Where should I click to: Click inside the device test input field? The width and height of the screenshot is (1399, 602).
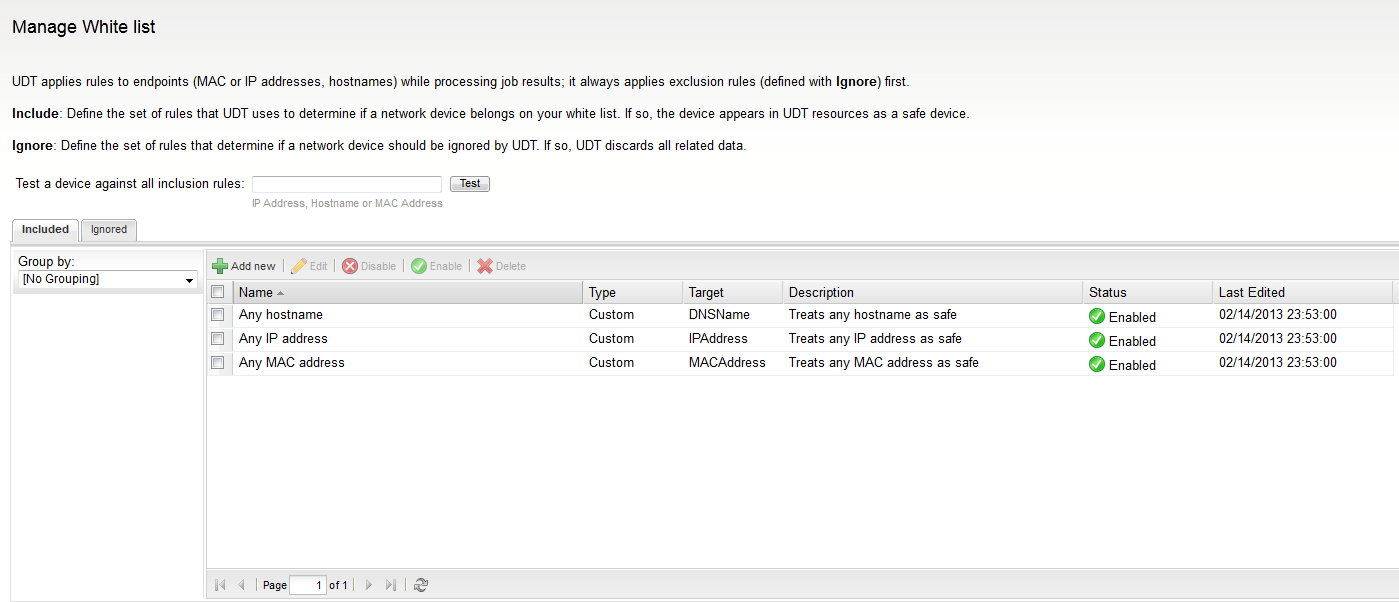pos(346,183)
